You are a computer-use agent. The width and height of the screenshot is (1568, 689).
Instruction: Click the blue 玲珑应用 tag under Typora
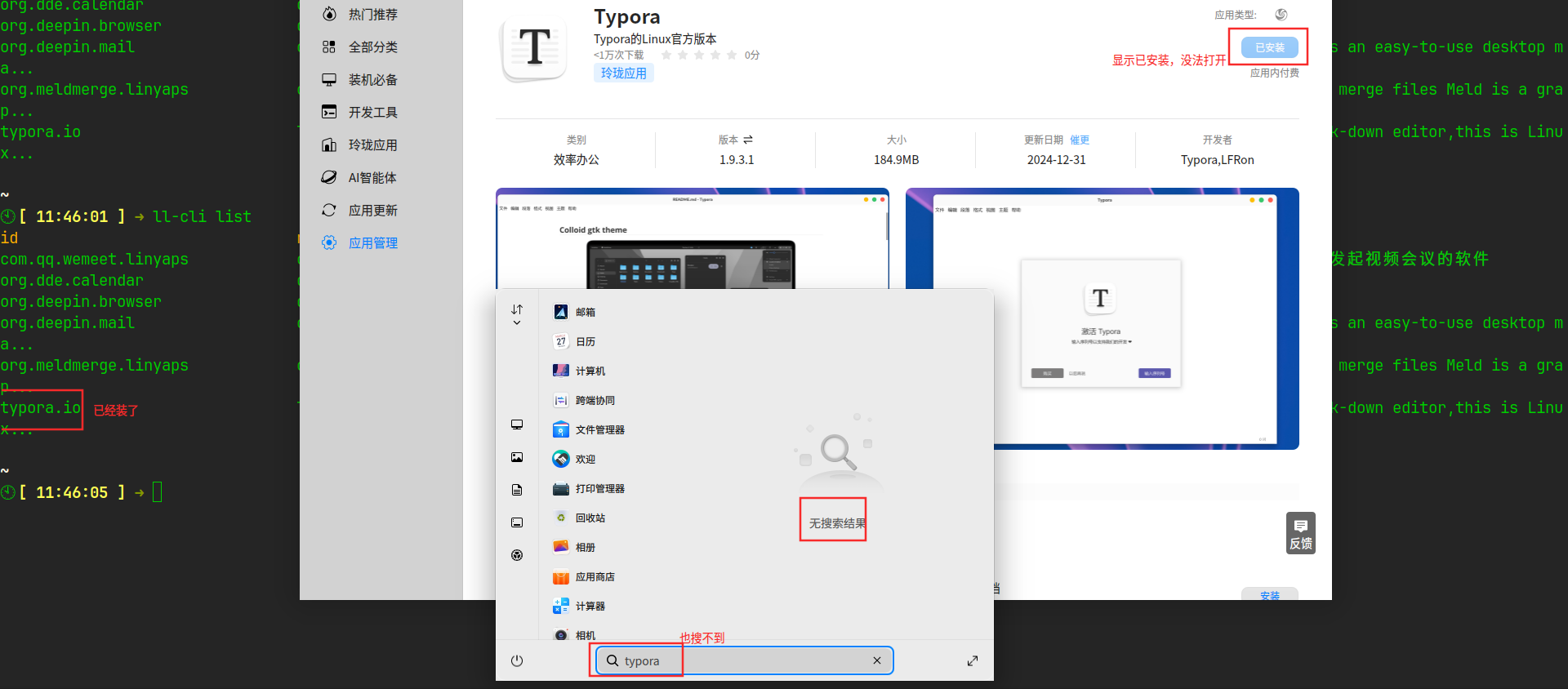click(623, 73)
